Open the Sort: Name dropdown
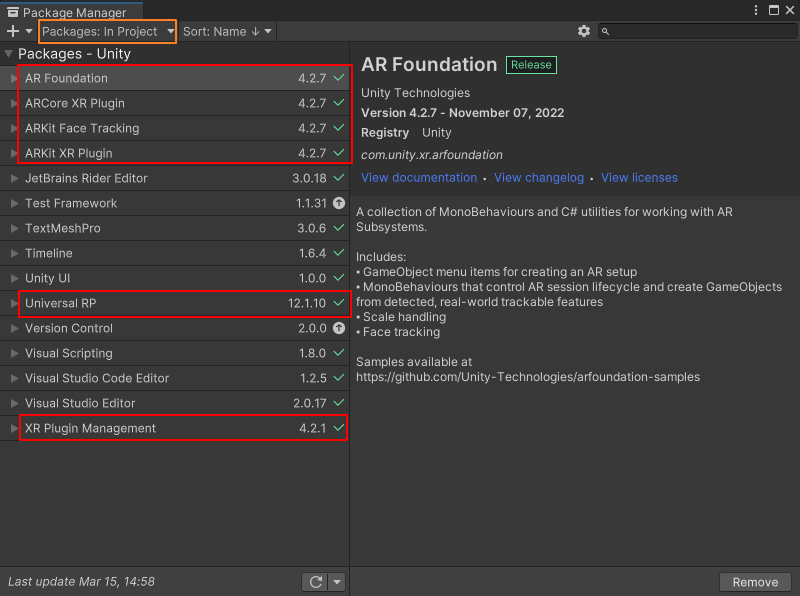The height and width of the screenshot is (596, 800). click(227, 32)
